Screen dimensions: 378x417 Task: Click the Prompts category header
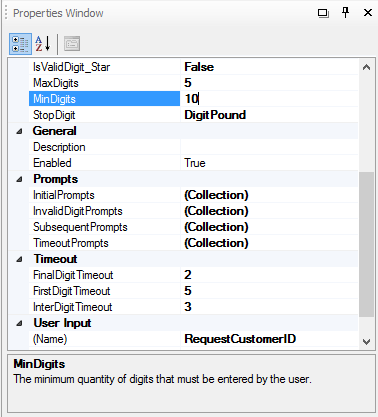(x=56, y=179)
